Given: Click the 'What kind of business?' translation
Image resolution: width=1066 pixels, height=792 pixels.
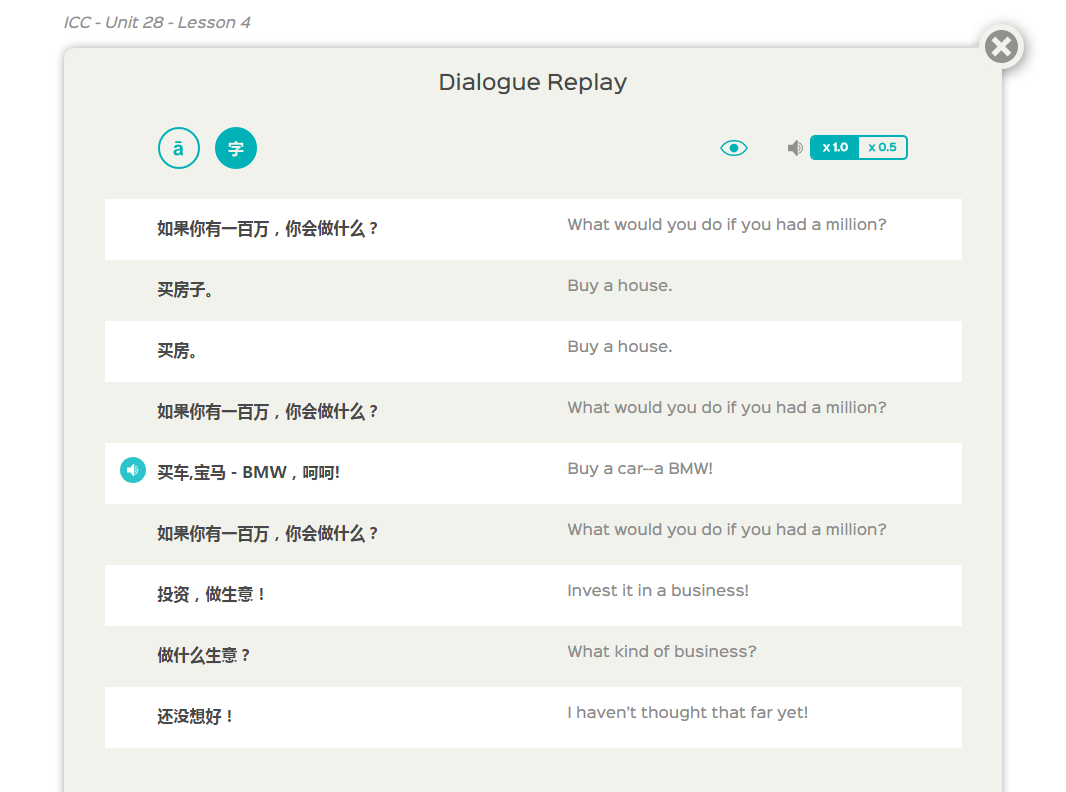Looking at the screenshot, I should point(661,652).
